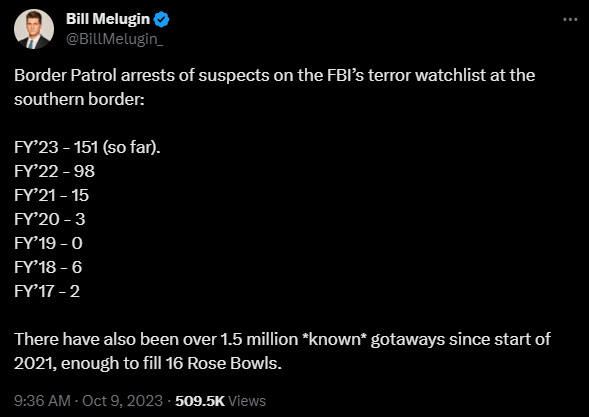Screen dimensions: 589x417
Task: Click the FY'23 – 151 (so far) line
Action: [87, 147]
